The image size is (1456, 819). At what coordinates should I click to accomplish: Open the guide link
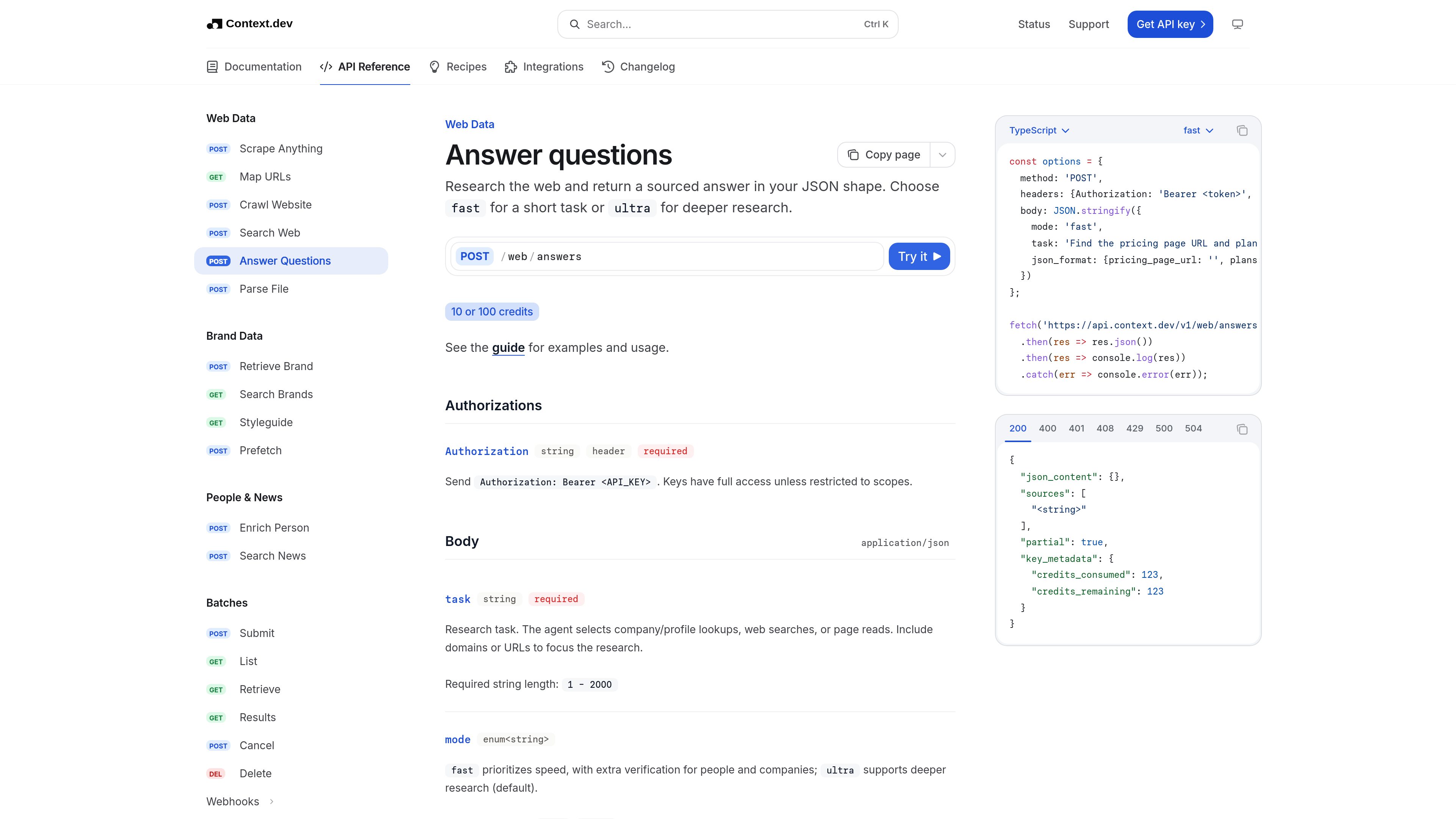[508, 348]
